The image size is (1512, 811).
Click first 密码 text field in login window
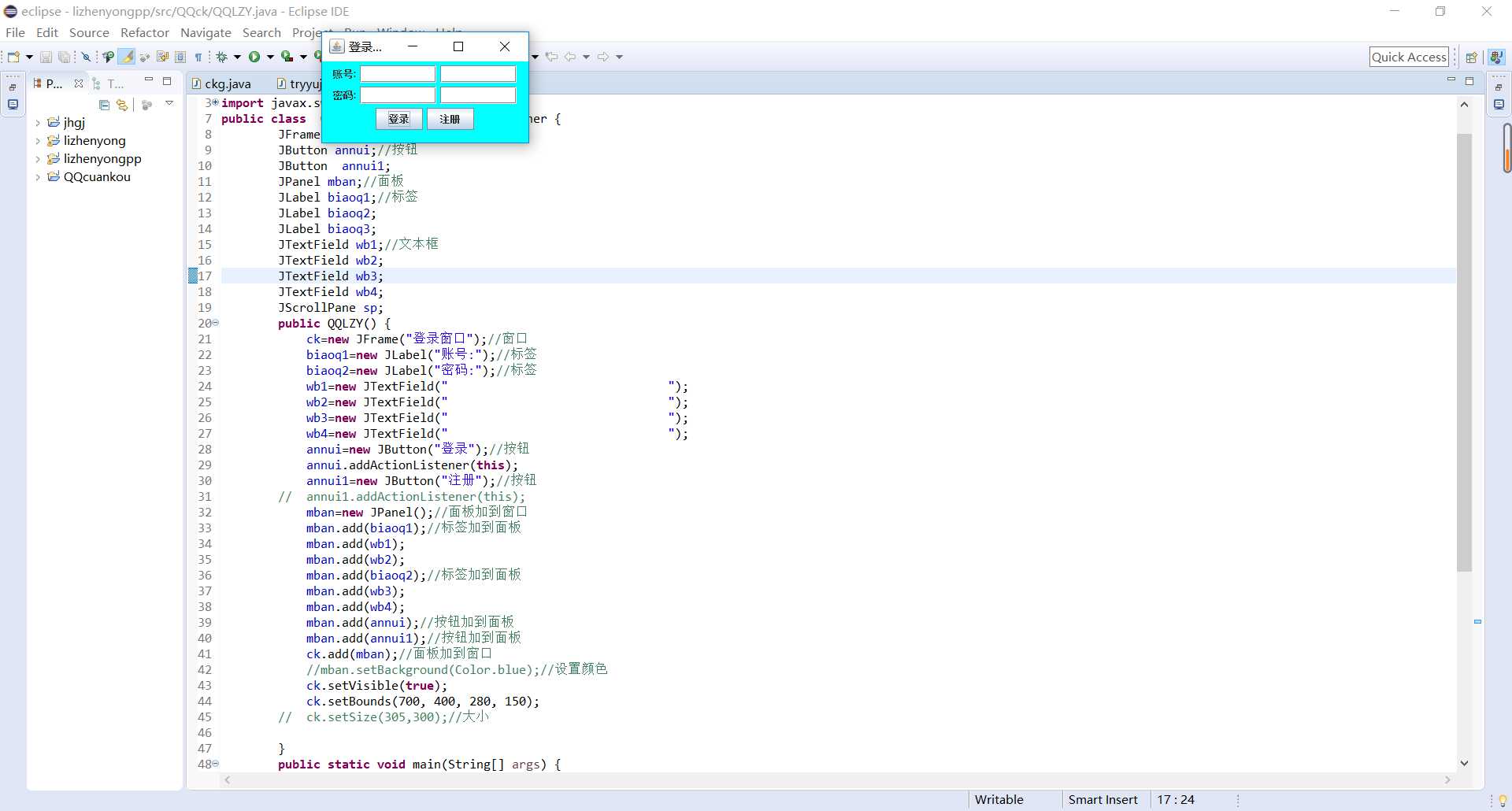(398, 95)
